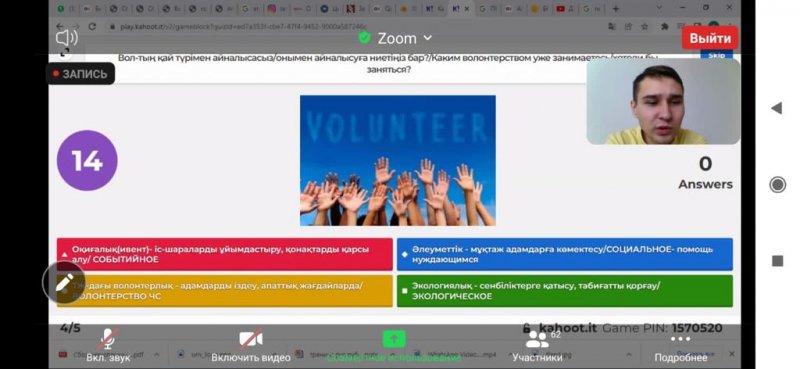Viewport: 800px width, 369px height.
Task: Unmute microphone with Вкл. звук
Action: click(x=108, y=346)
